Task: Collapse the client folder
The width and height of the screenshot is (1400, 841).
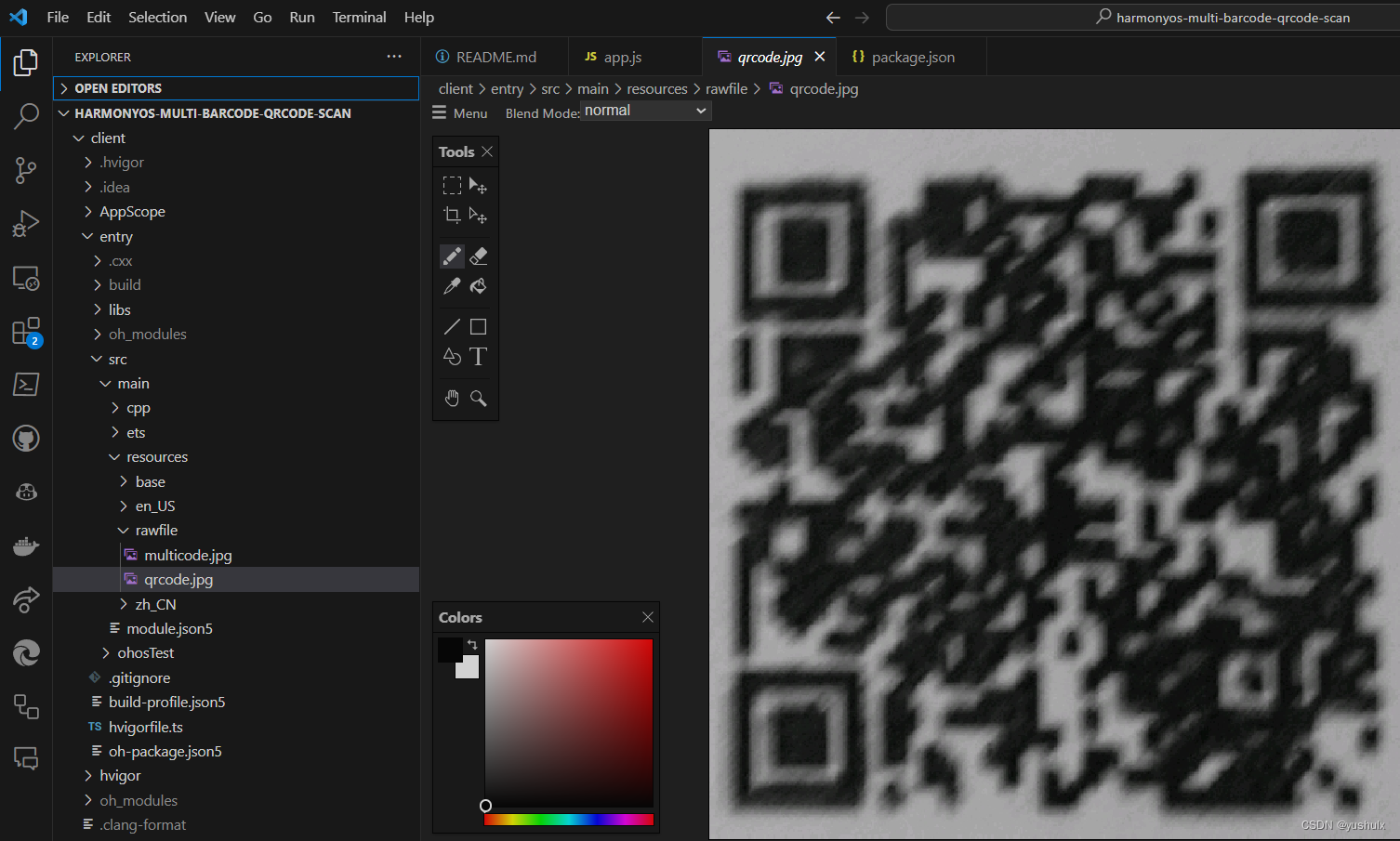Action: click(236, 138)
